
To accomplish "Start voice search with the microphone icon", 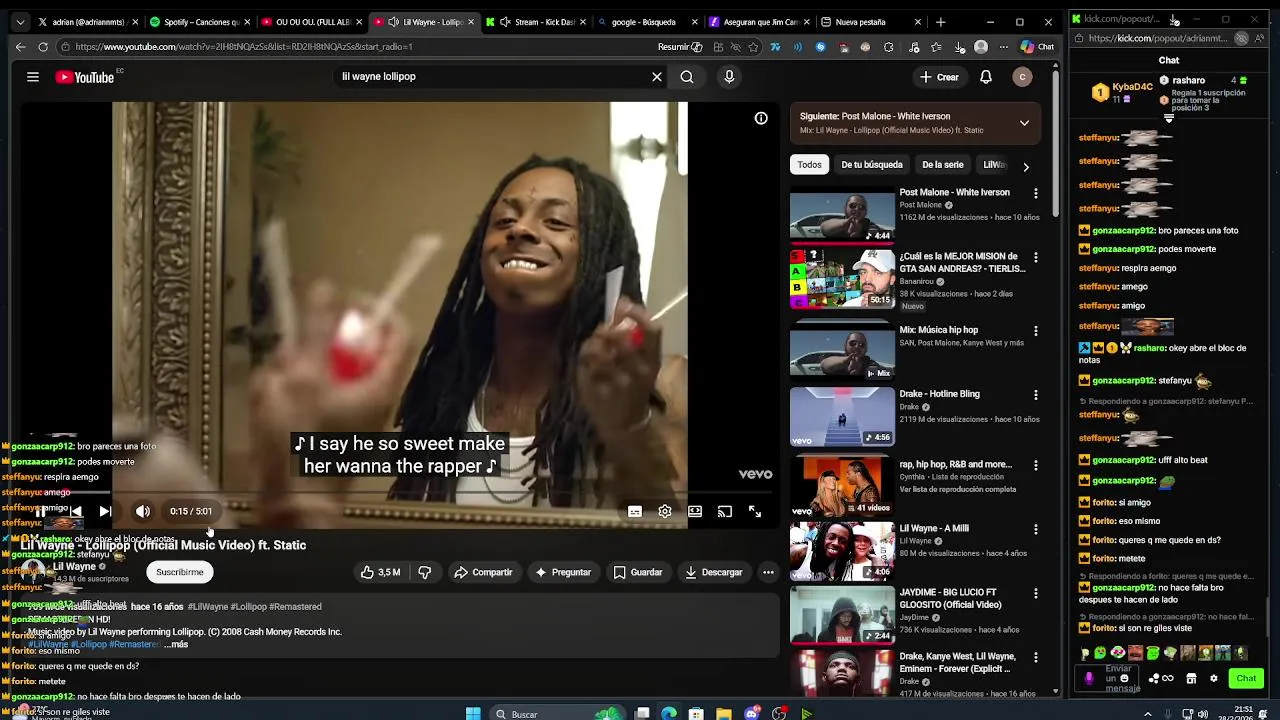I will tap(729, 77).
